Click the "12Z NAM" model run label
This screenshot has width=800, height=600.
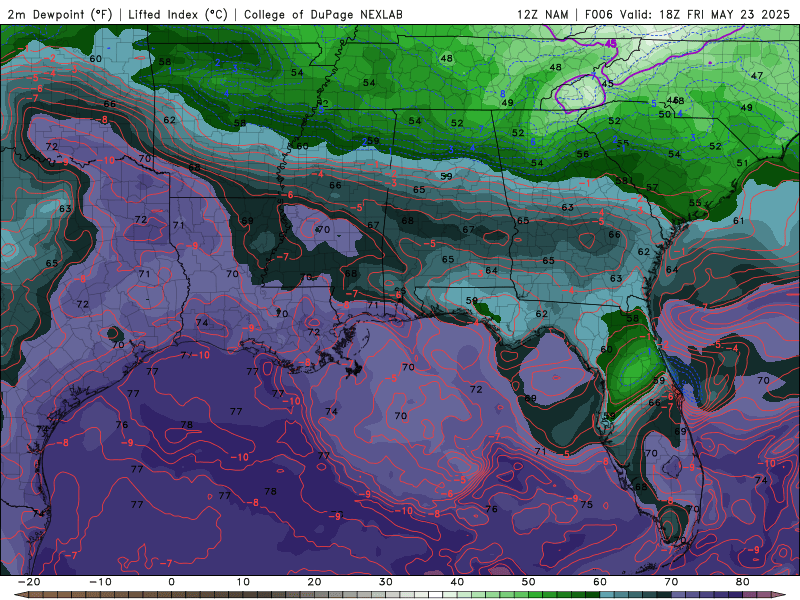pos(543,15)
